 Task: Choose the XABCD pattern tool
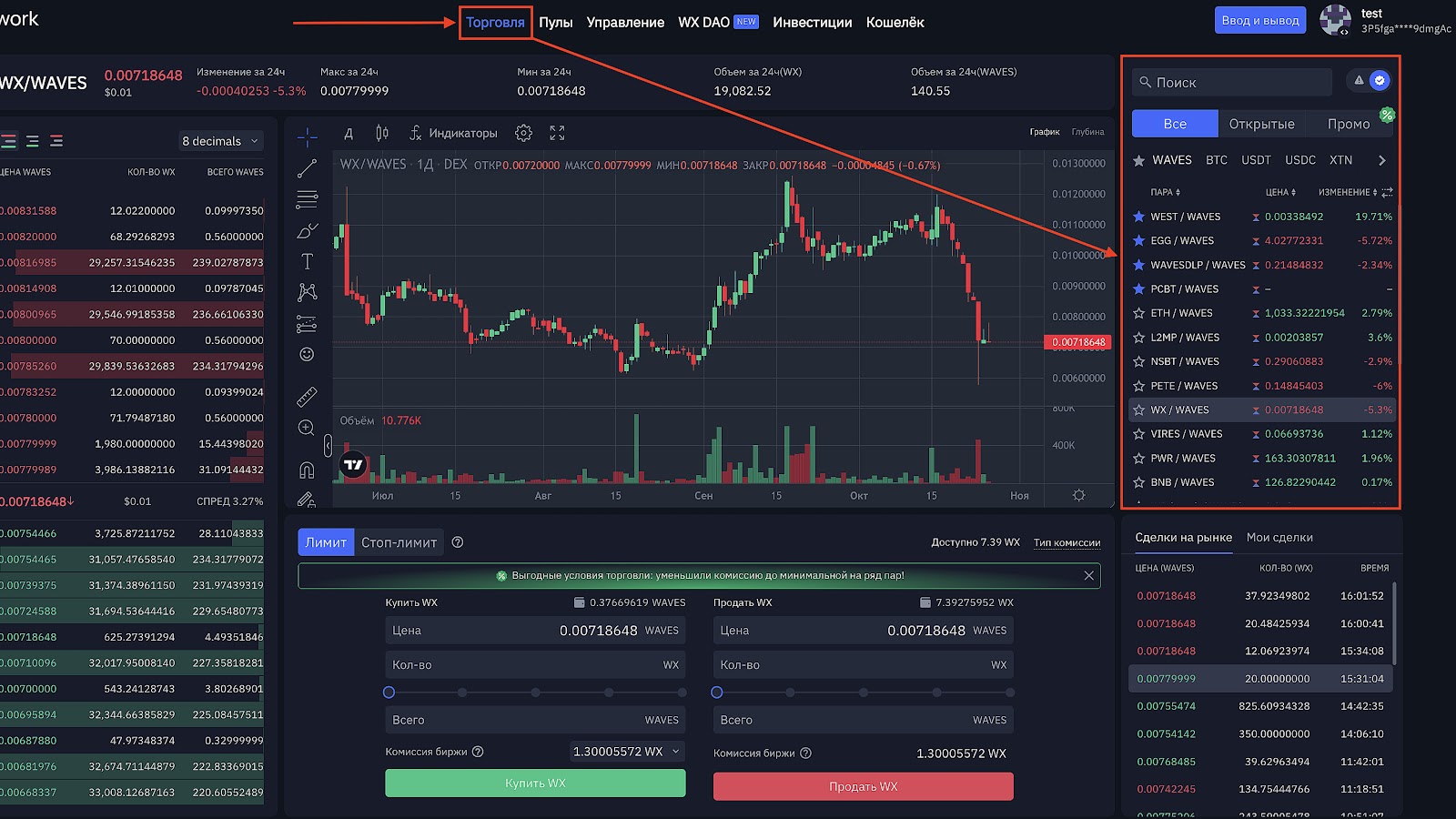[308, 292]
